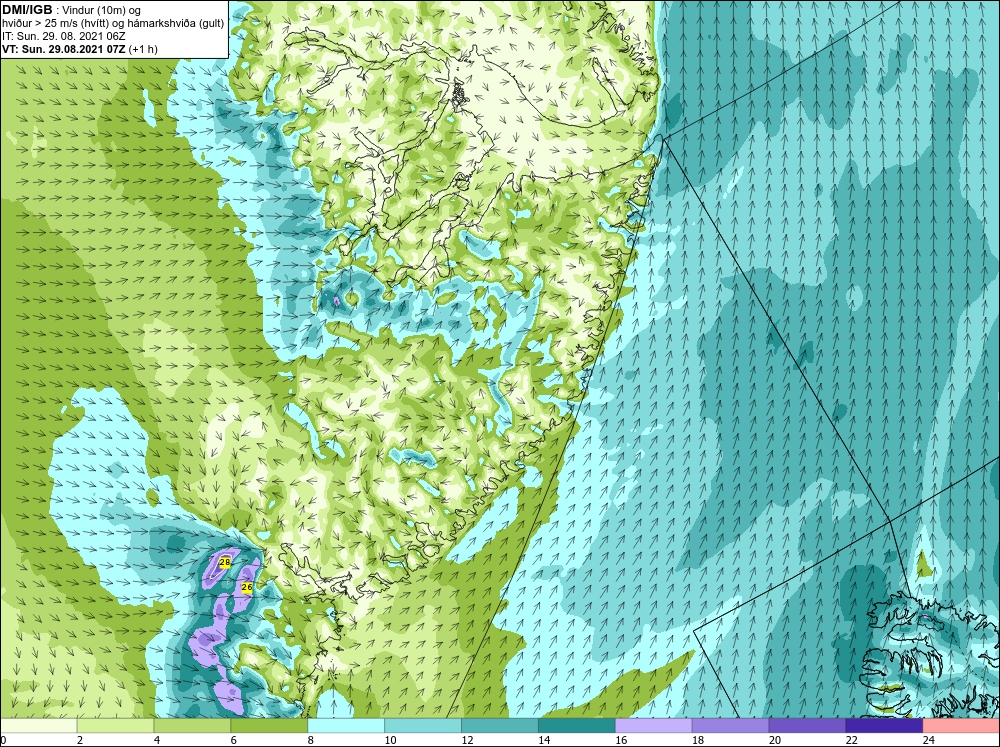Click the legend scale label '22'
The width and height of the screenshot is (1000, 747).
[x=851, y=740]
